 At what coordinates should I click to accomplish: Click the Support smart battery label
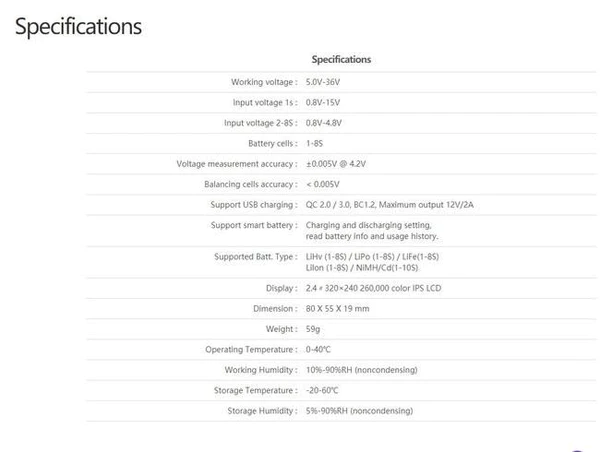pos(253,225)
